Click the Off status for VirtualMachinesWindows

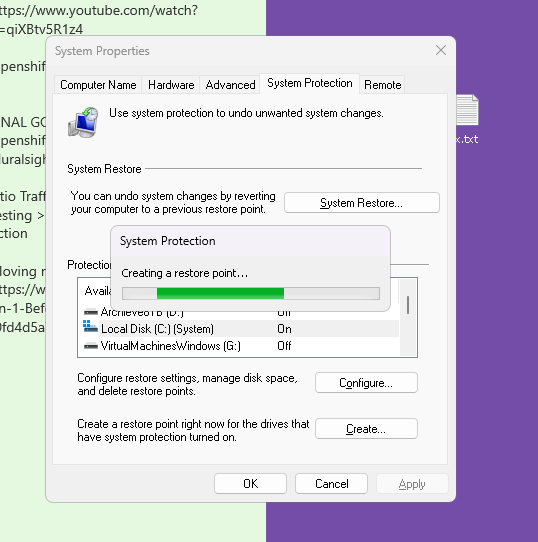tap(284, 346)
